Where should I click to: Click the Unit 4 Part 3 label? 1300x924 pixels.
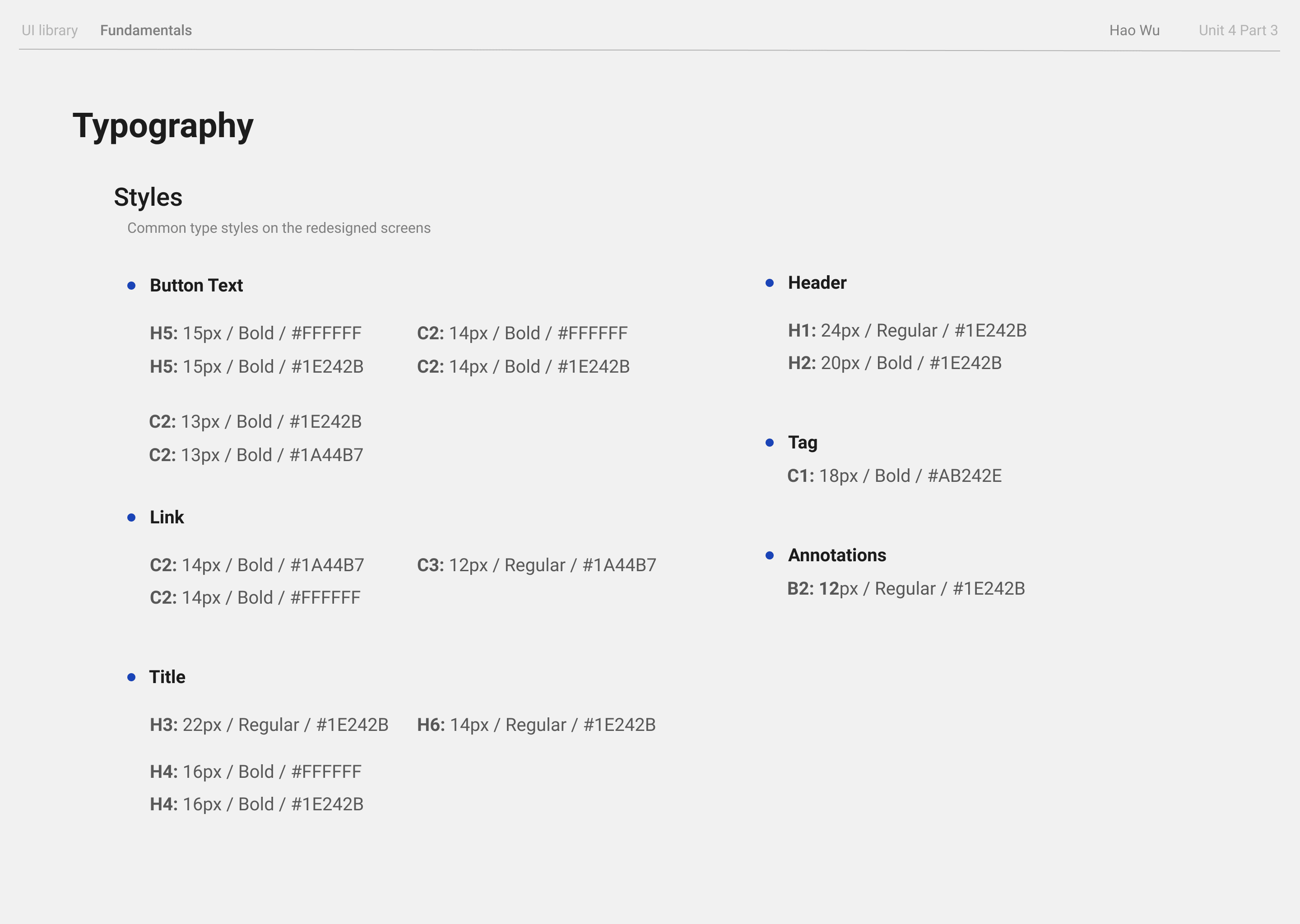[x=1238, y=30]
